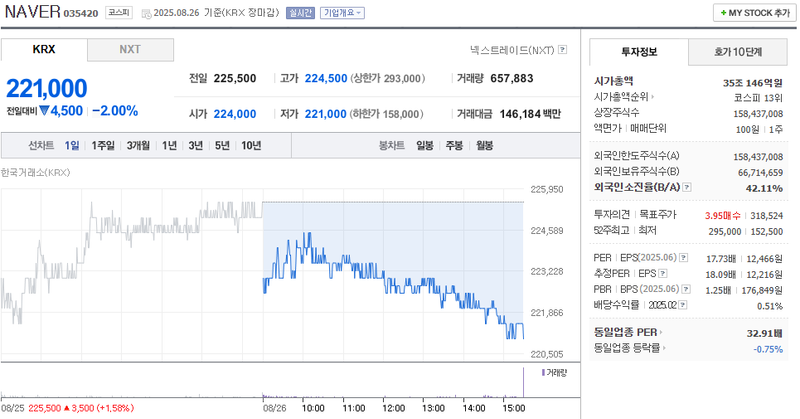Click 외국인소진율 value 42.11%
The image size is (800, 419).
(764, 188)
